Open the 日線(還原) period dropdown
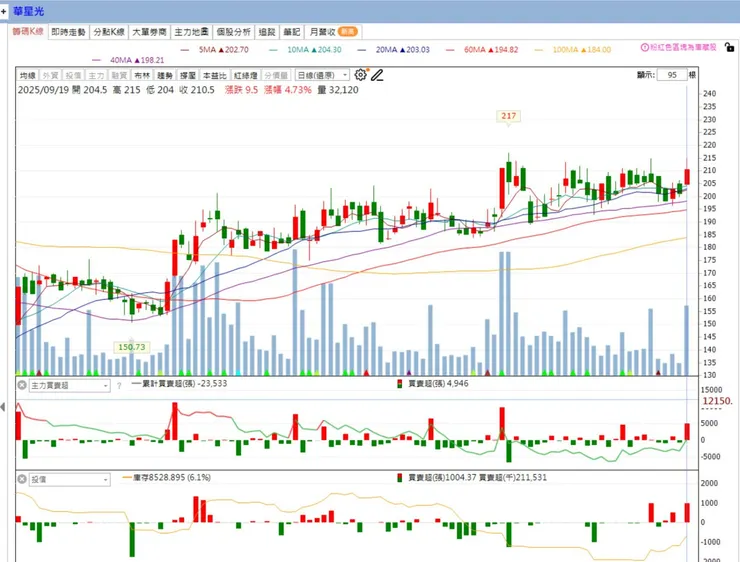This screenshot has width=740, height=562. [x=322, y=75]
